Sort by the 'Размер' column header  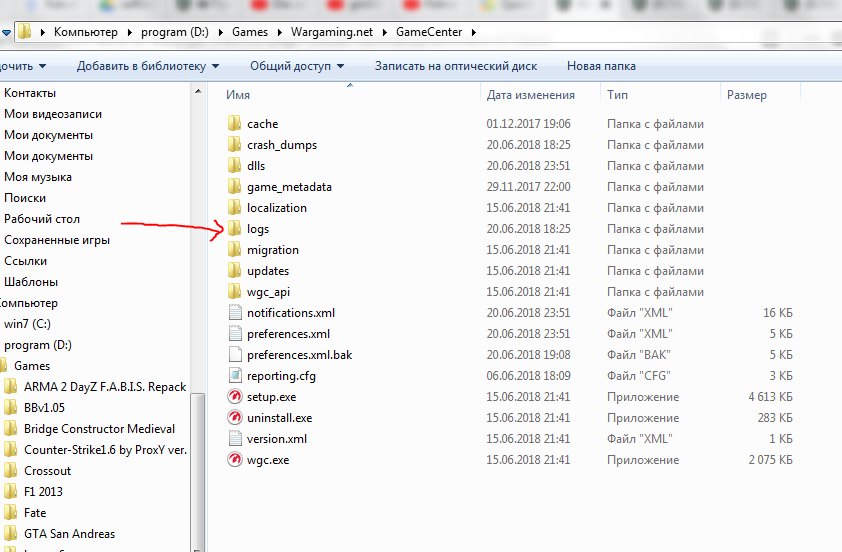pos(747,95)
